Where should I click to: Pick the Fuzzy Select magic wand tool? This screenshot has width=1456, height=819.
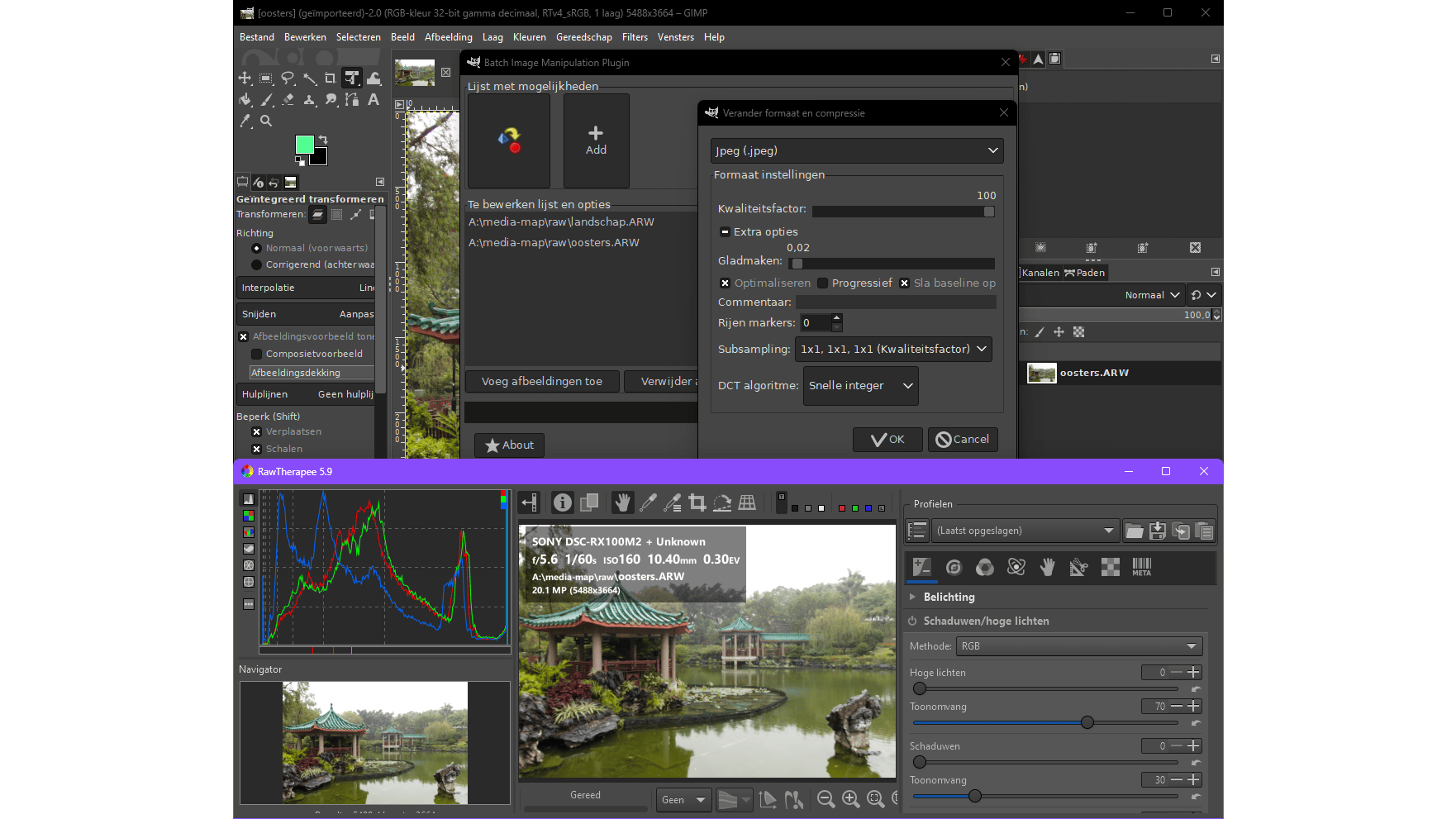pyautogui.click(x=309, y=79)
